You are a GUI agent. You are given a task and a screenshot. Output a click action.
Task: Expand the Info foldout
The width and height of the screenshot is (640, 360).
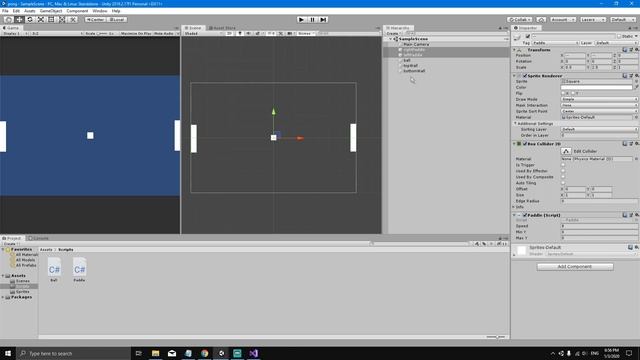514,207
